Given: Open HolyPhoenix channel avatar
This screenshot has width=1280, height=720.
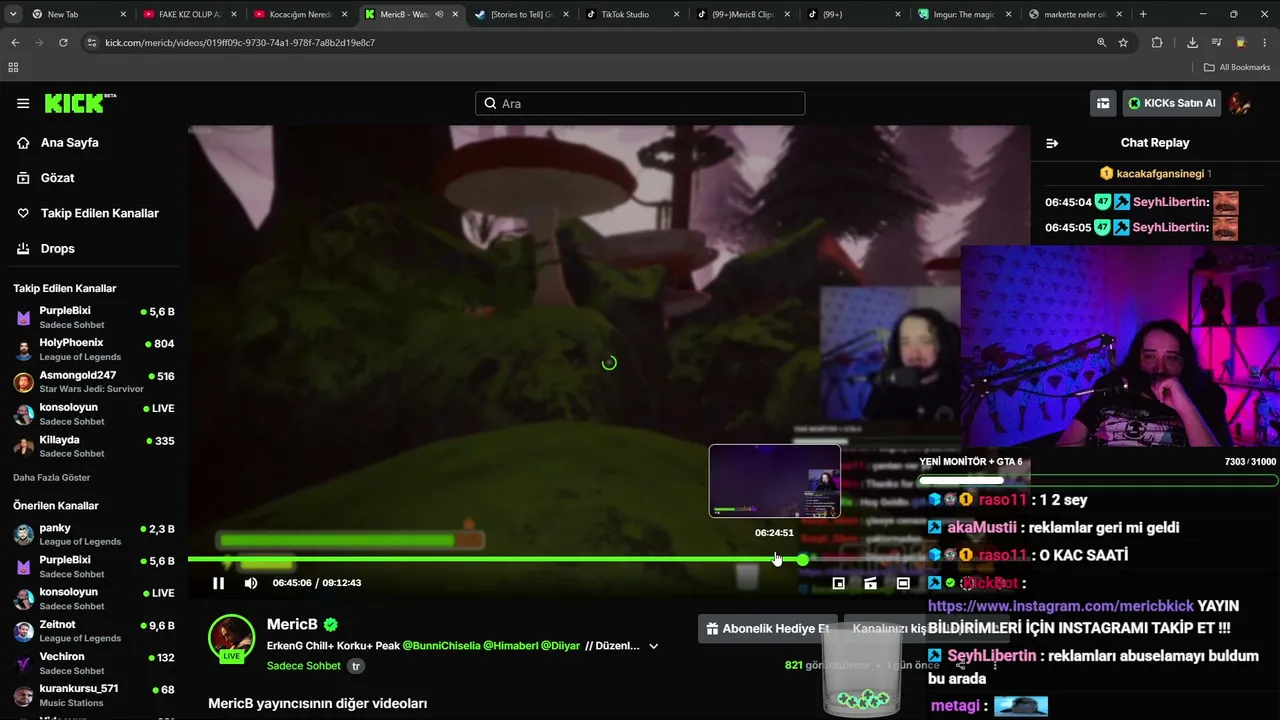Looking at the screenshot, I should (x=24, y=350).
